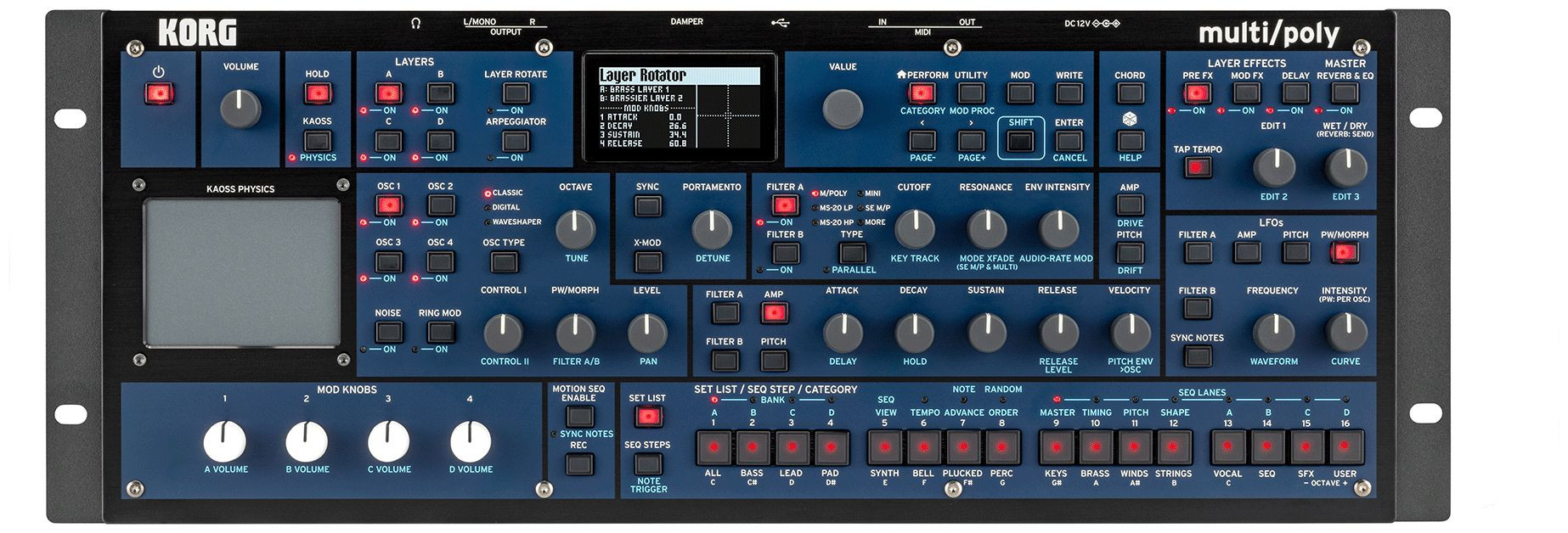Open the UTILITY page button
The height and width of the screenshot is (533, 1568).
click(971, 93)
